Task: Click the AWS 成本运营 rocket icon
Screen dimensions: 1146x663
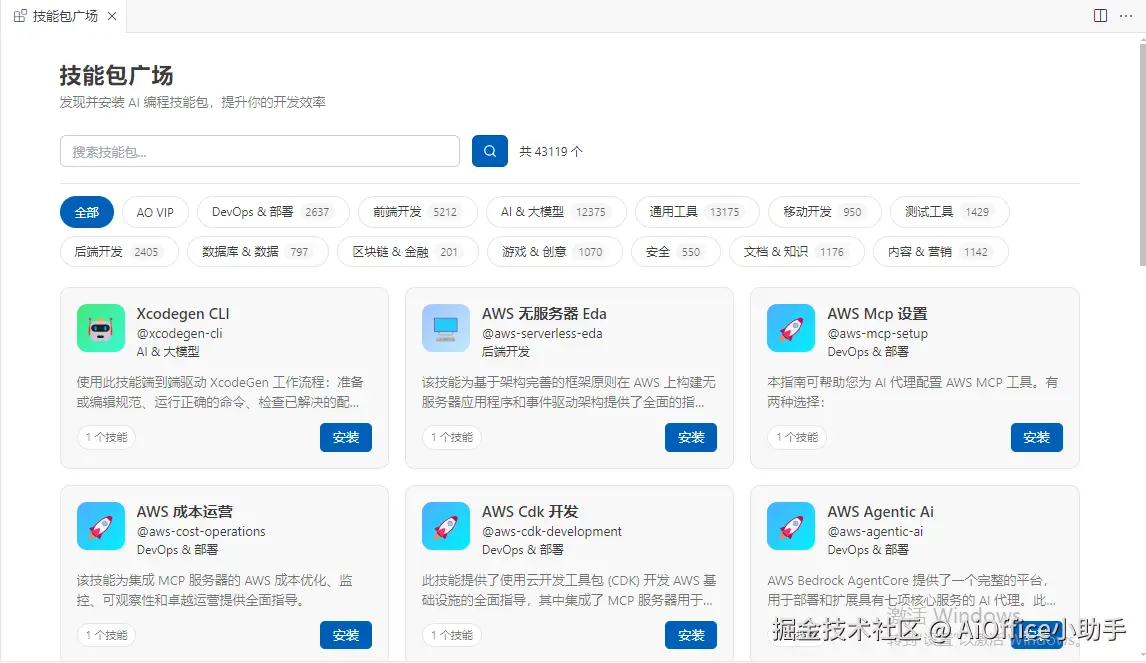Action: pos(101,526)
